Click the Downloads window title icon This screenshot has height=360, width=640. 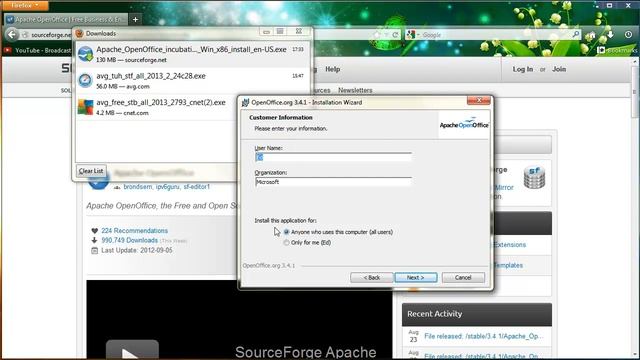[80, 33]
